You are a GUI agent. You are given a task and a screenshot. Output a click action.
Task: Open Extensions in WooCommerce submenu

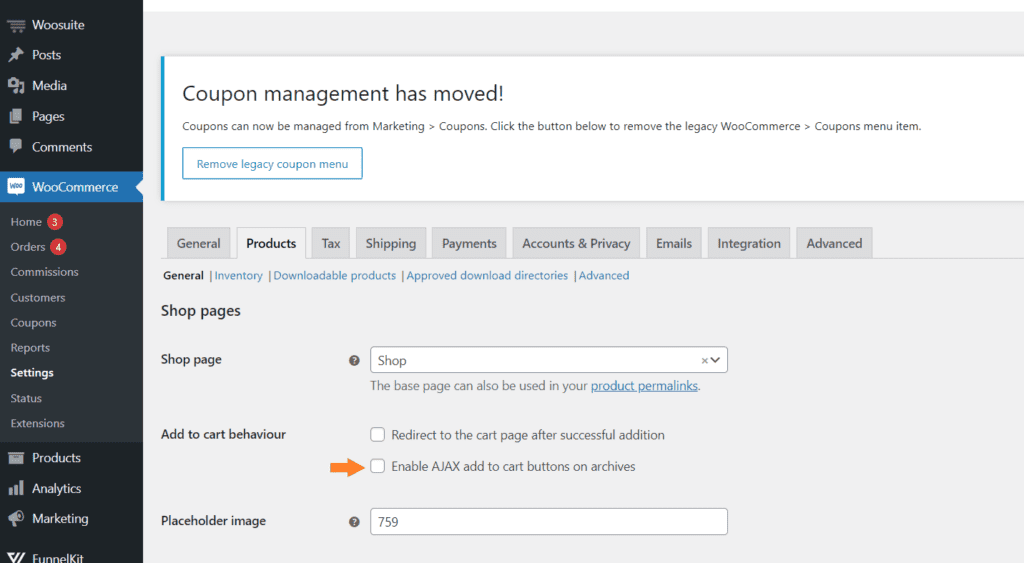(x=37, y=423)
